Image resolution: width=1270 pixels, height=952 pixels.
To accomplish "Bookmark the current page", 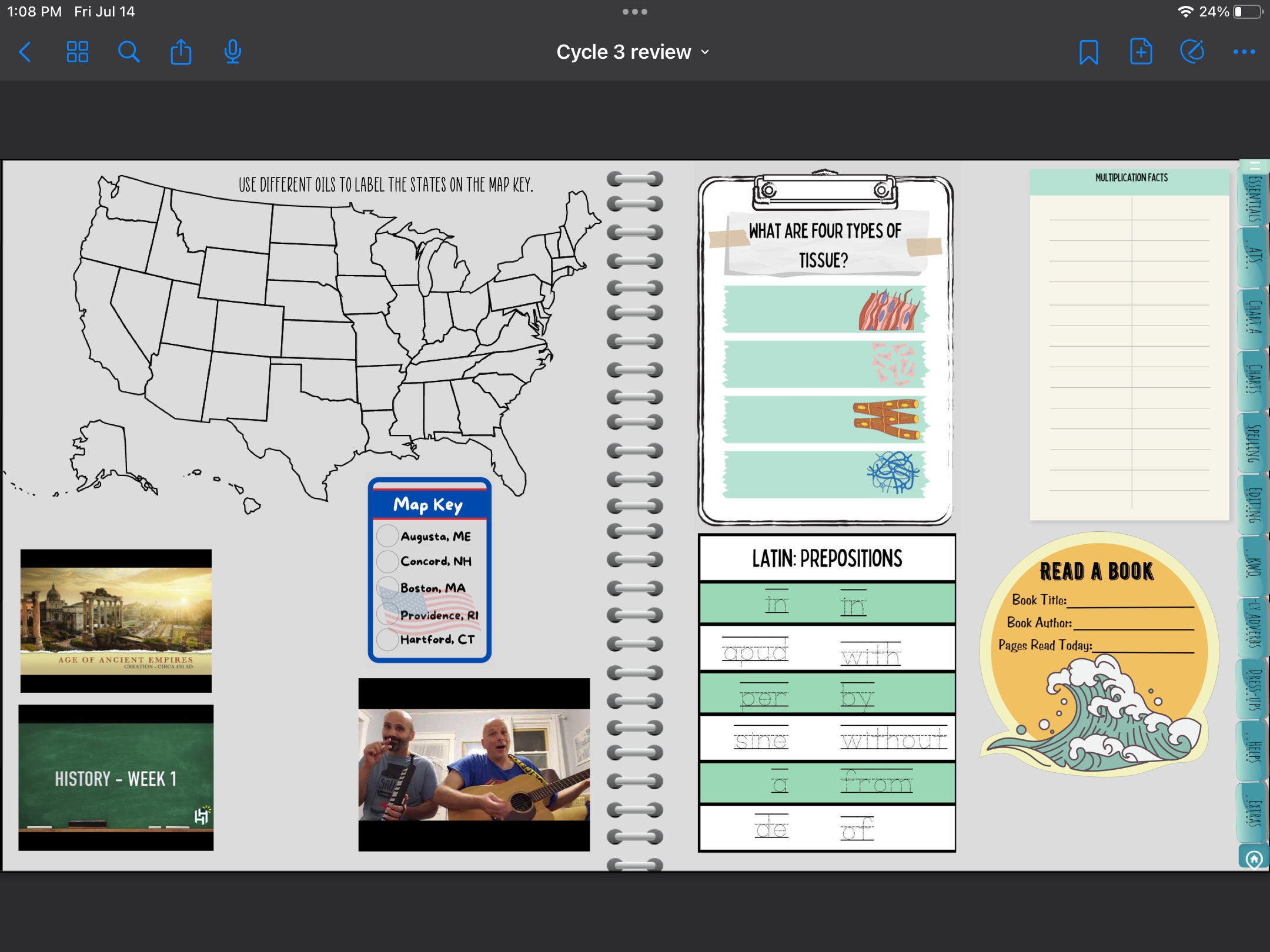I will click(x=1089, y=52).
